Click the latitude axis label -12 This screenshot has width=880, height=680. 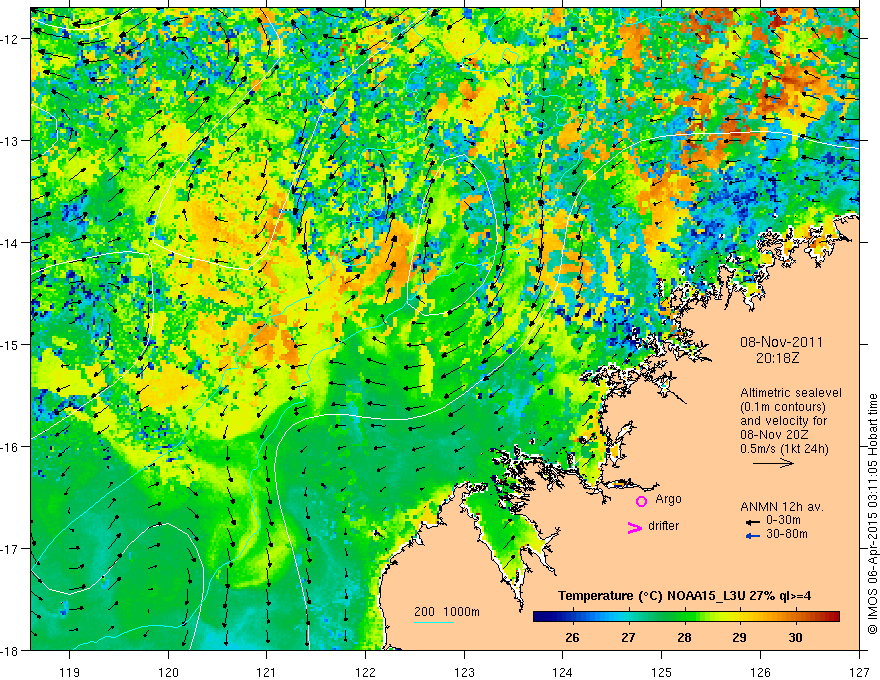click(11, 39)
